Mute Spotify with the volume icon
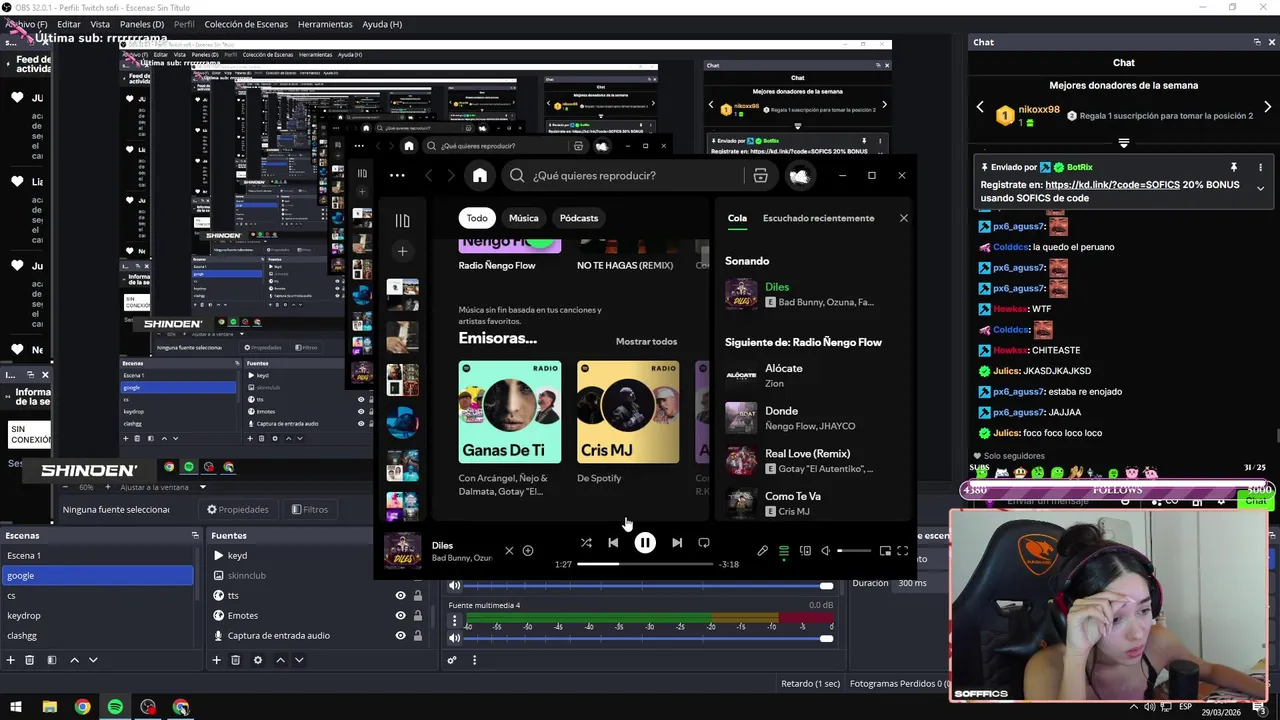 coord(826,550)
